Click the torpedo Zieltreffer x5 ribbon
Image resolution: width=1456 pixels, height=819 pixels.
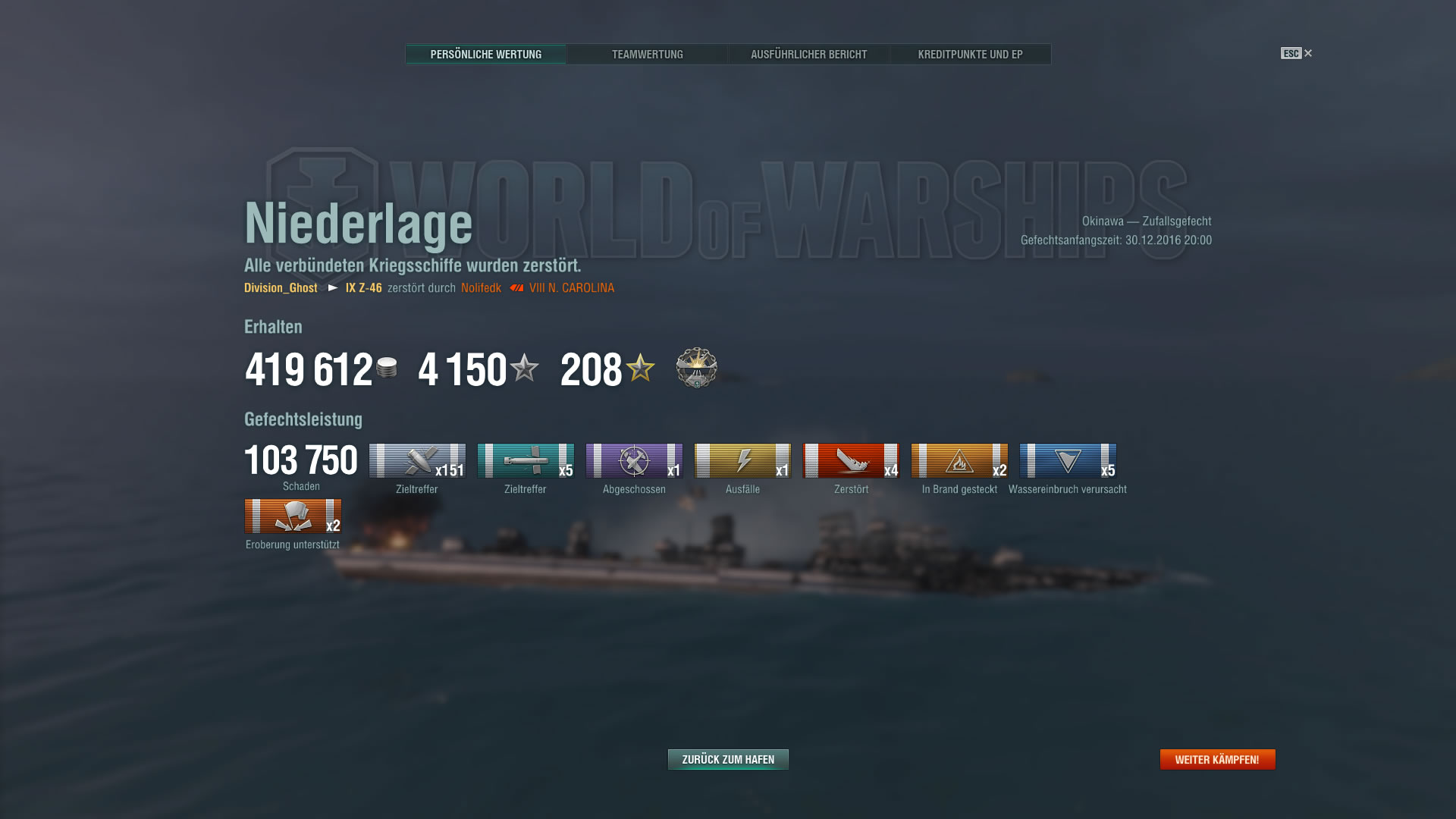point(526,461)
